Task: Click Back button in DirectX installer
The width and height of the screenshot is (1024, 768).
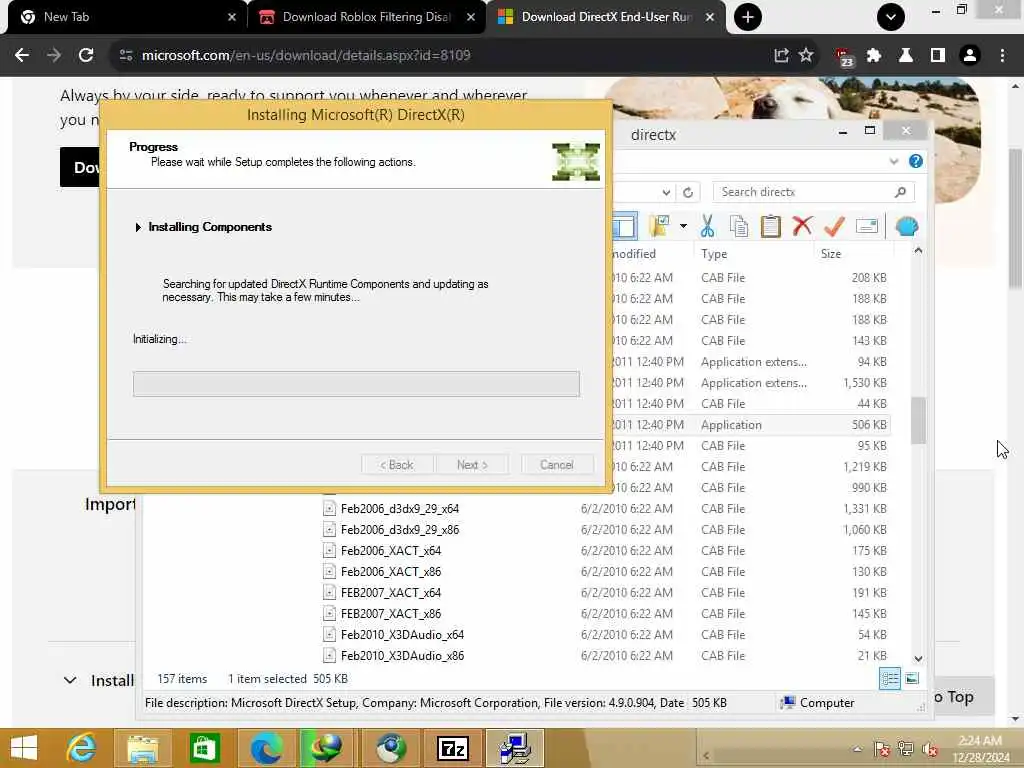Action: 396,464
